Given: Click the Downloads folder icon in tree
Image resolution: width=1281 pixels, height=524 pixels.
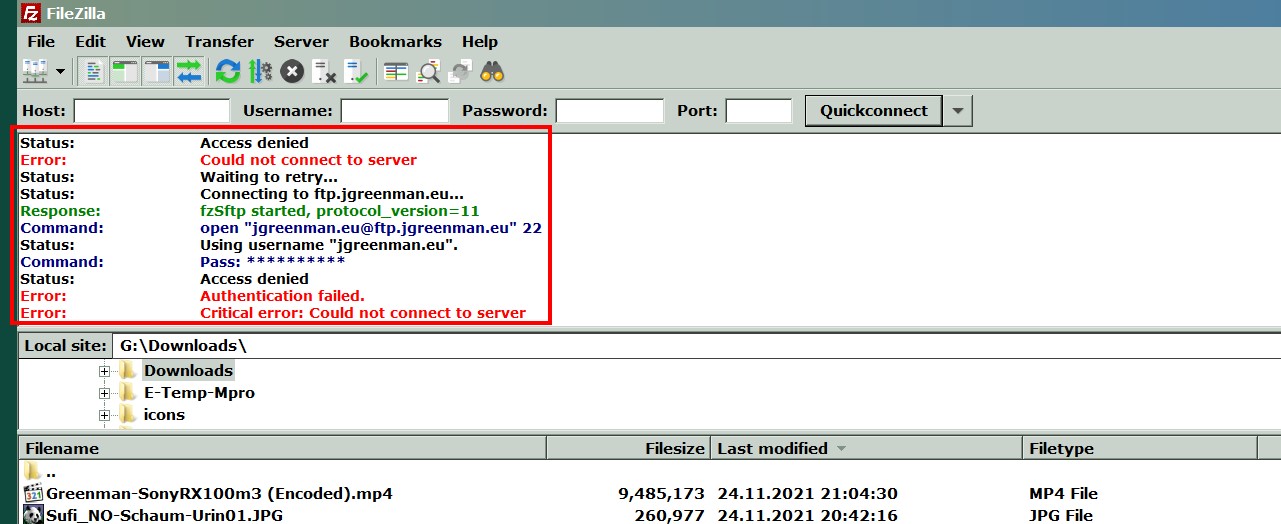Looking at the screenshot, I should click(x=127, y=371).
